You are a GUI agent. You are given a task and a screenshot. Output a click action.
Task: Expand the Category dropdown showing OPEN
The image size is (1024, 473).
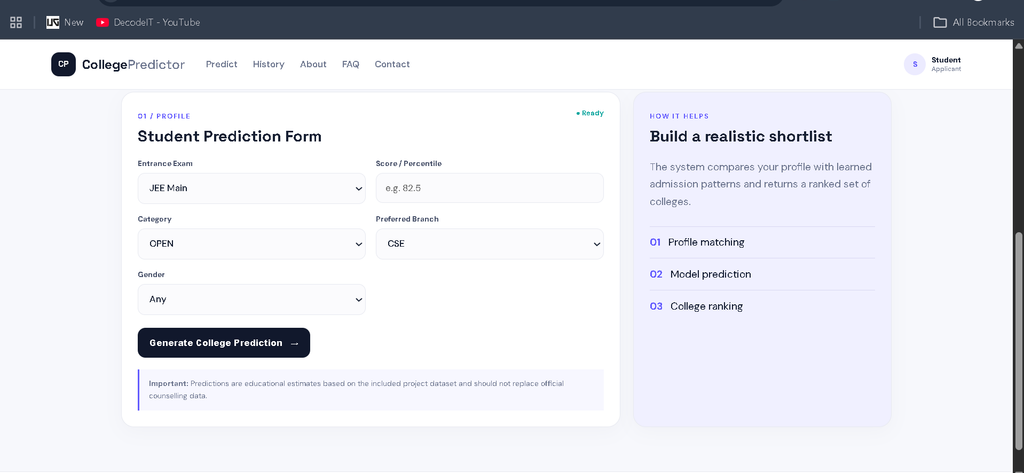click(x=251, y=244)
